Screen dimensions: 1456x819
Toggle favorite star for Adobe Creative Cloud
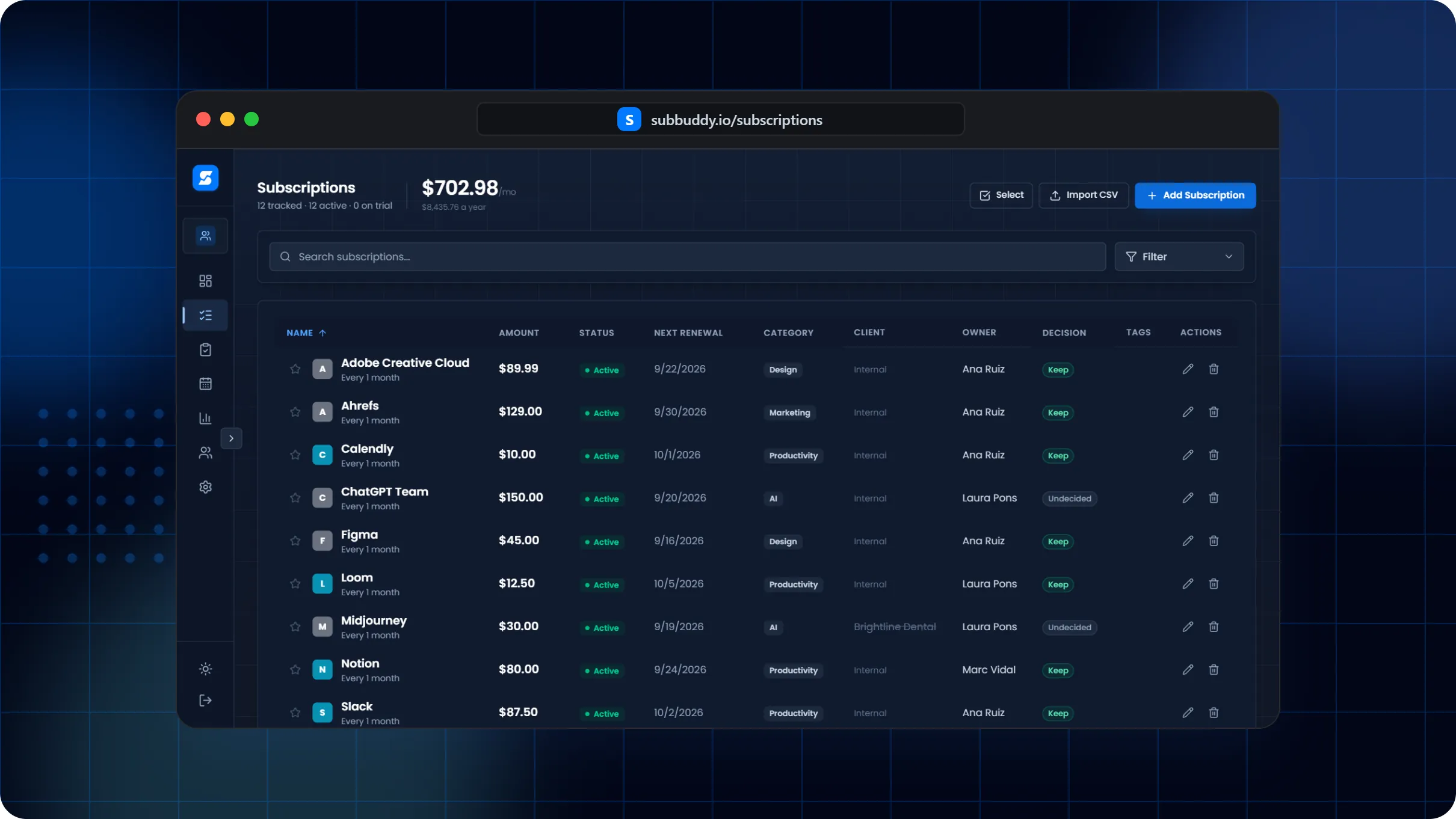[295, 369]
